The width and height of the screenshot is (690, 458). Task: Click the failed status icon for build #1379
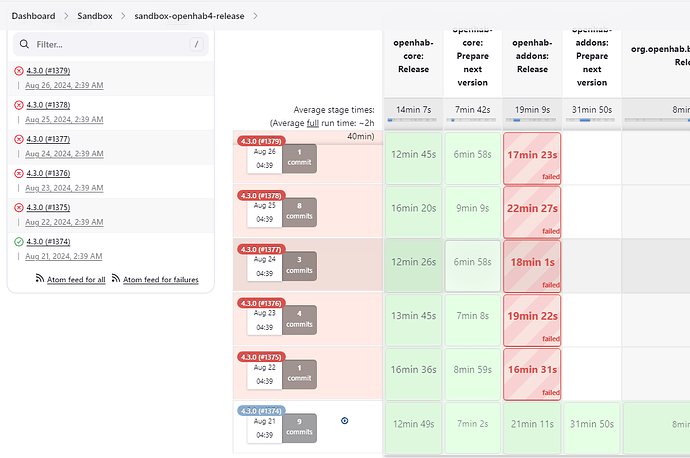tap(19, 71)
